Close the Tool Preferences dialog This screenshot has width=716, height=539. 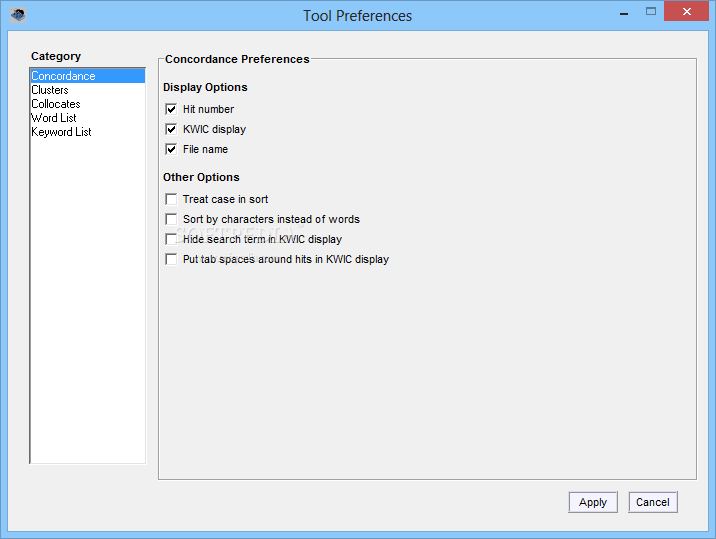coord(686,11)
